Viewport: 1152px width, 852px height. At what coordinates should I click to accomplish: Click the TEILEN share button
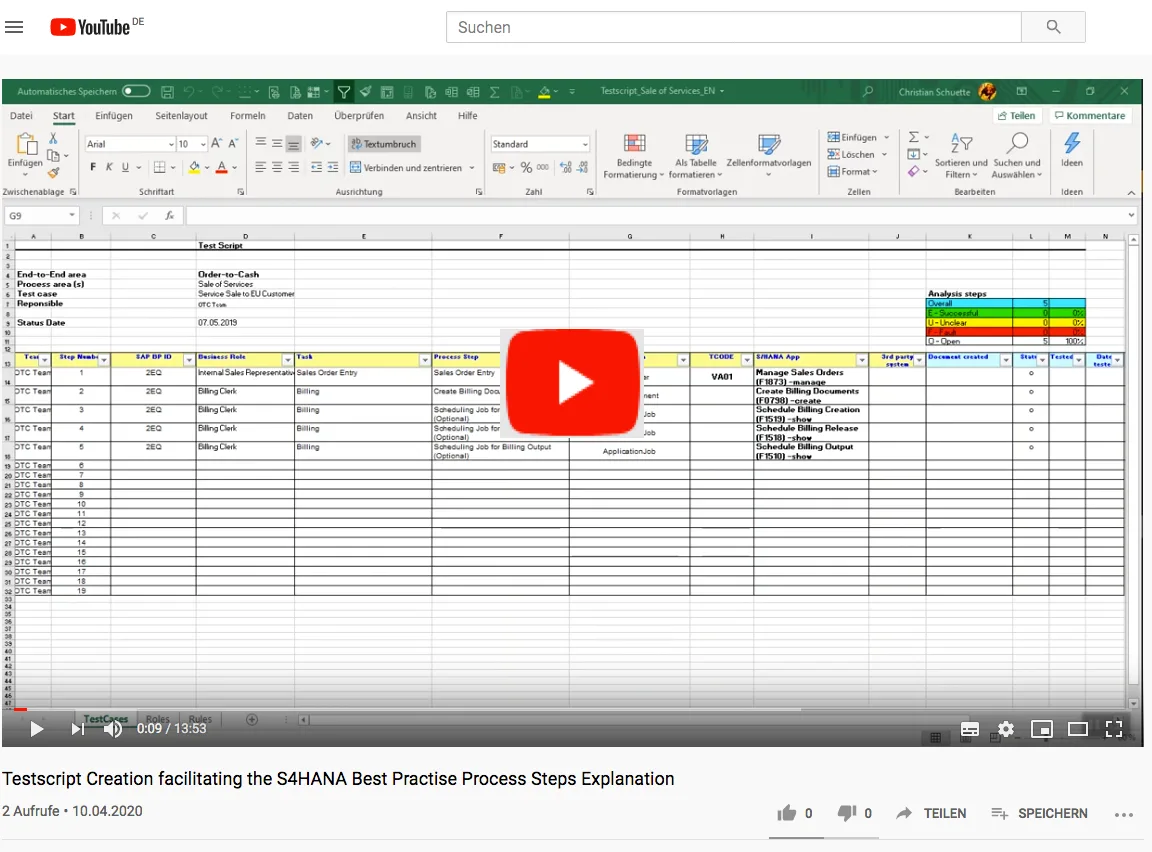pyautogui.click(x=932, y=813)
